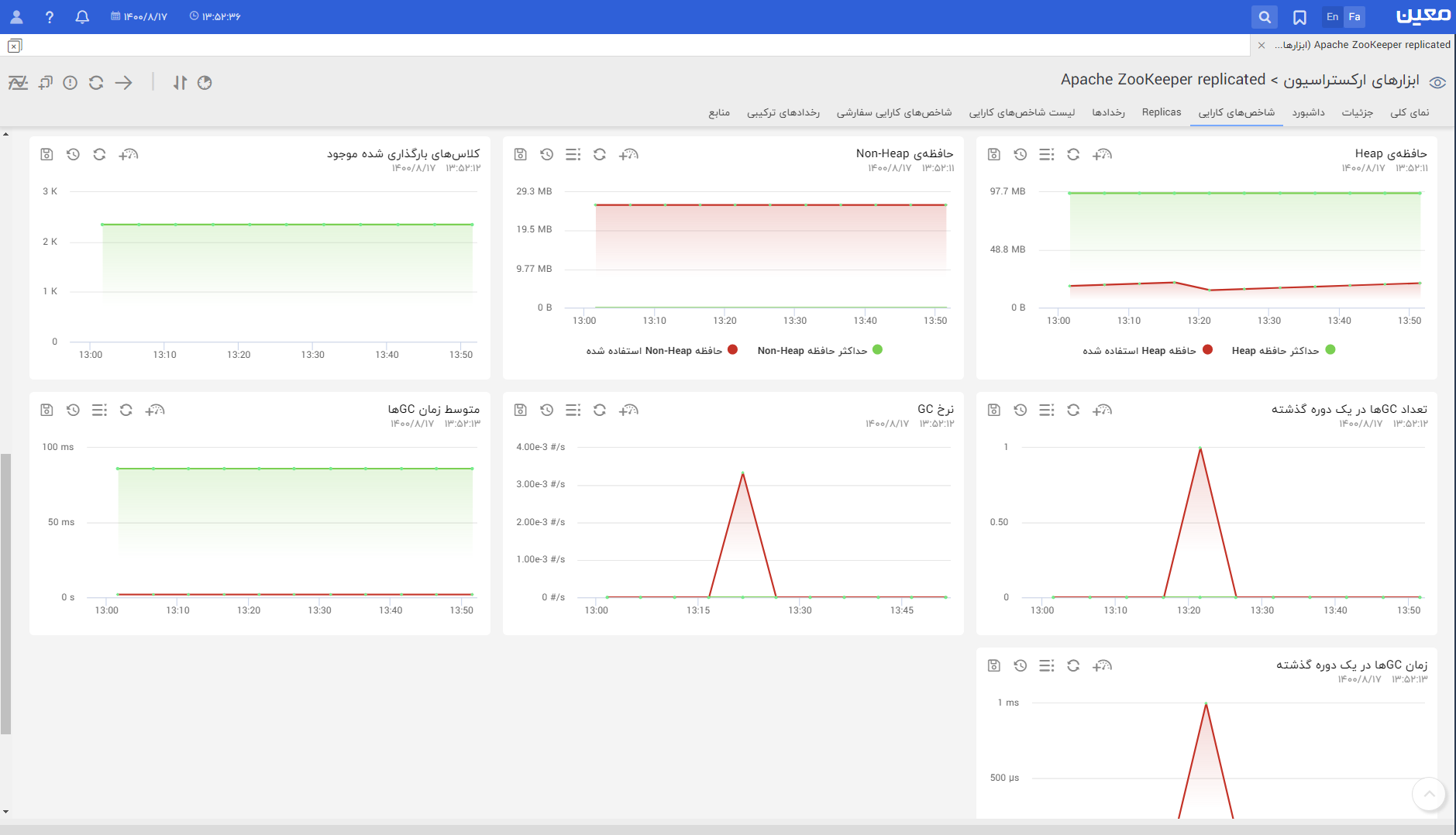Screen dimensions: 1456x835
Task: Open the منابع tab
Action: click(x=719, y=112)
